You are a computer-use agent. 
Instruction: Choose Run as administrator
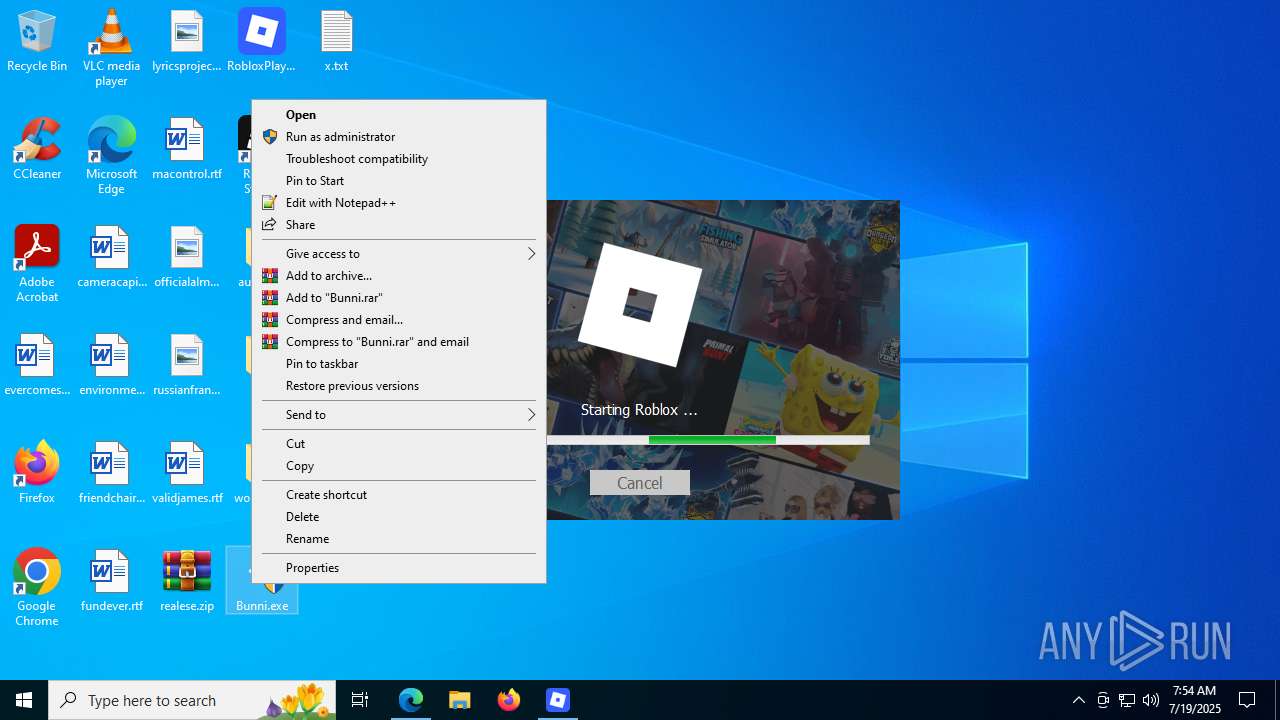[398, 137]
